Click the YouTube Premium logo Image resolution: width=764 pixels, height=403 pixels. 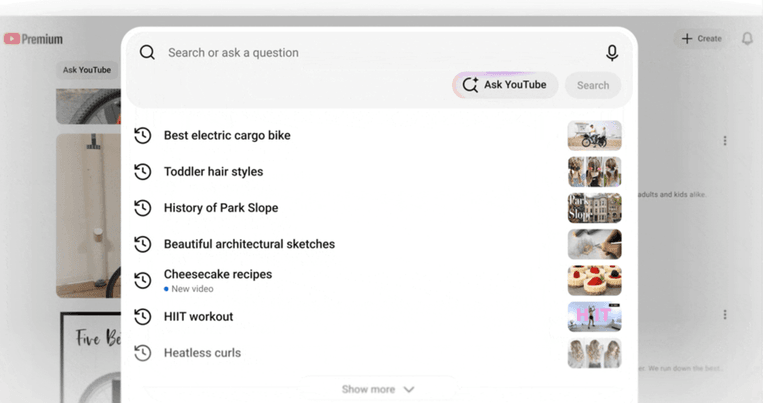[33, 39]
